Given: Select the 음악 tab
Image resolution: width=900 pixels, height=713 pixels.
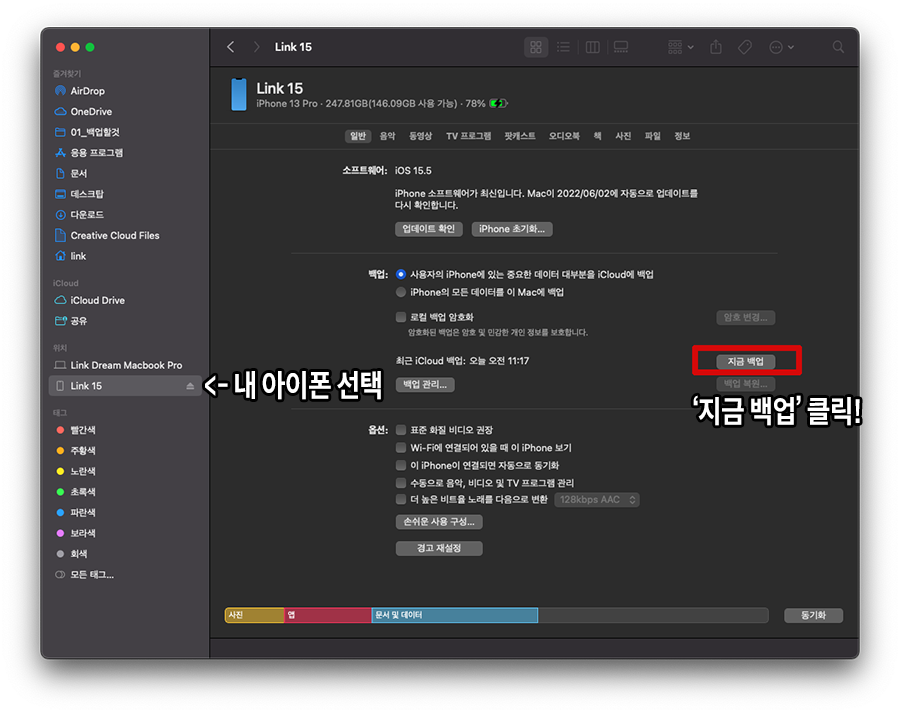Looking at the screenshot, I should coord(387,136).
